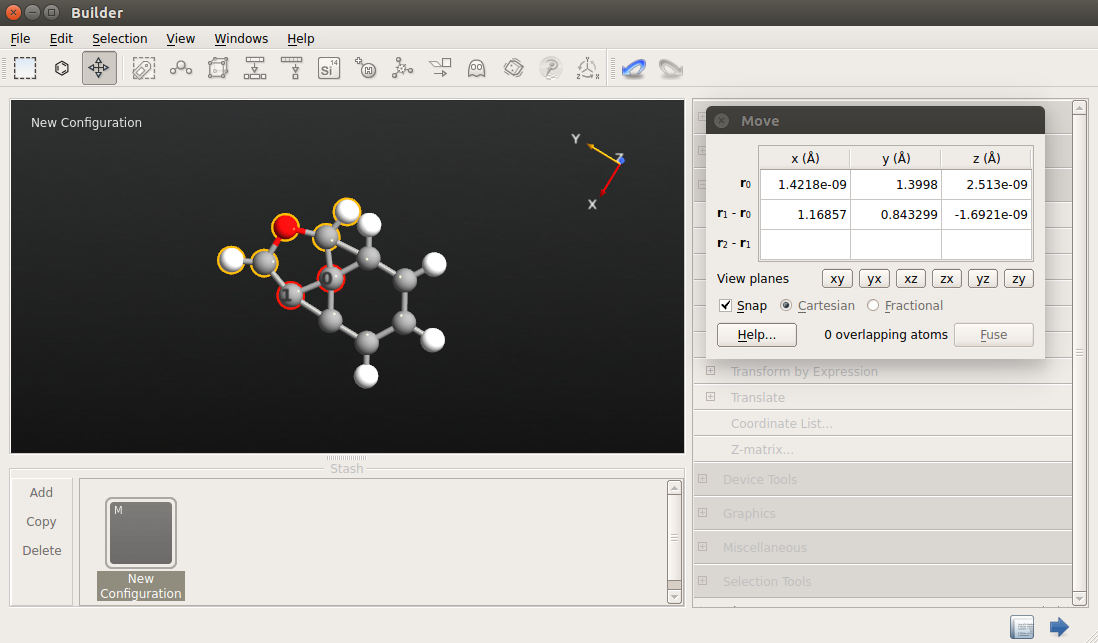
Task: Open Coordinate List... in the side panel
Action: pos(781,423)
